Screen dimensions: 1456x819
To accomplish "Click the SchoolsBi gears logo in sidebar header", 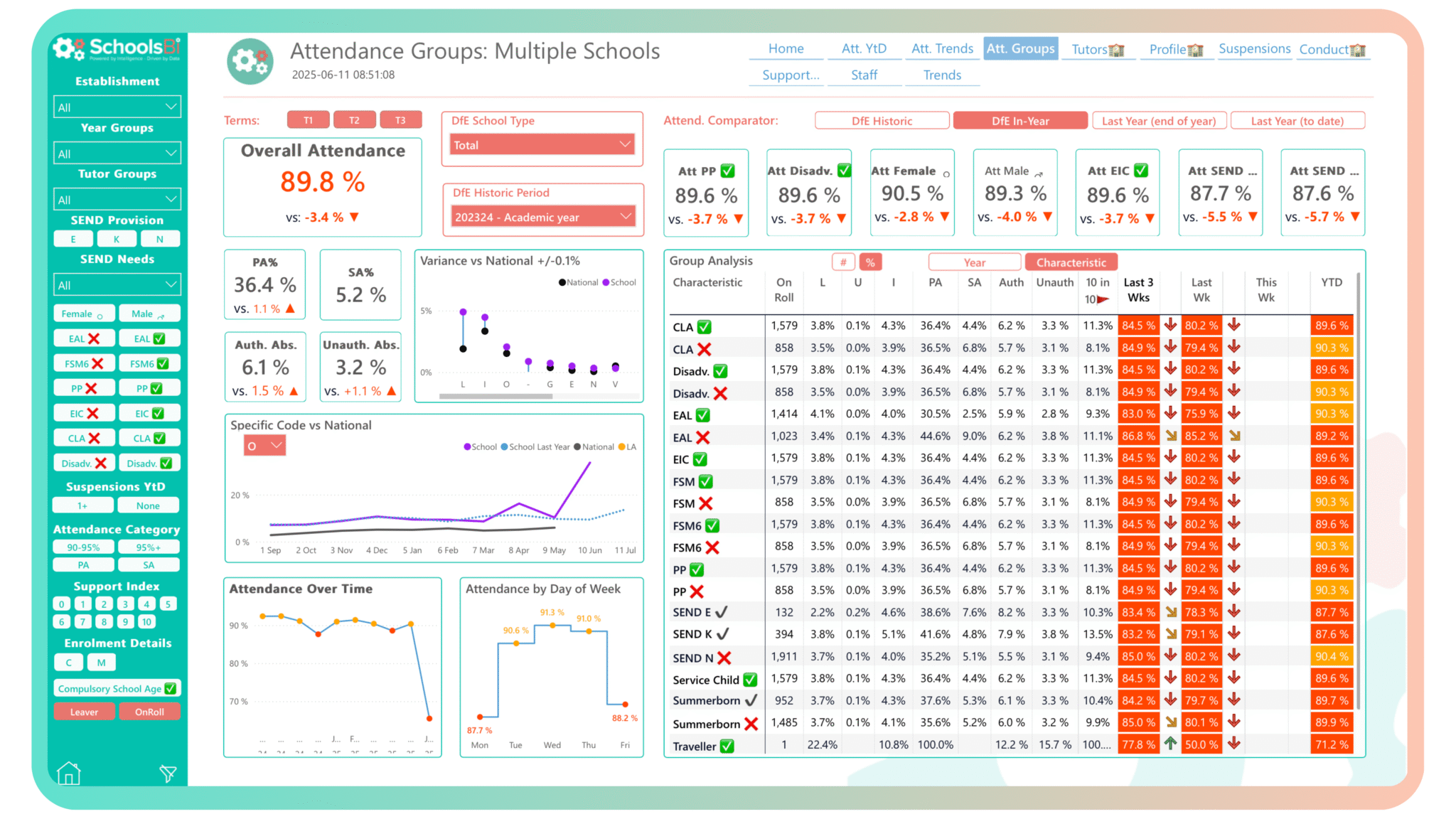I will pyautogui.click(x=68, y=48).
